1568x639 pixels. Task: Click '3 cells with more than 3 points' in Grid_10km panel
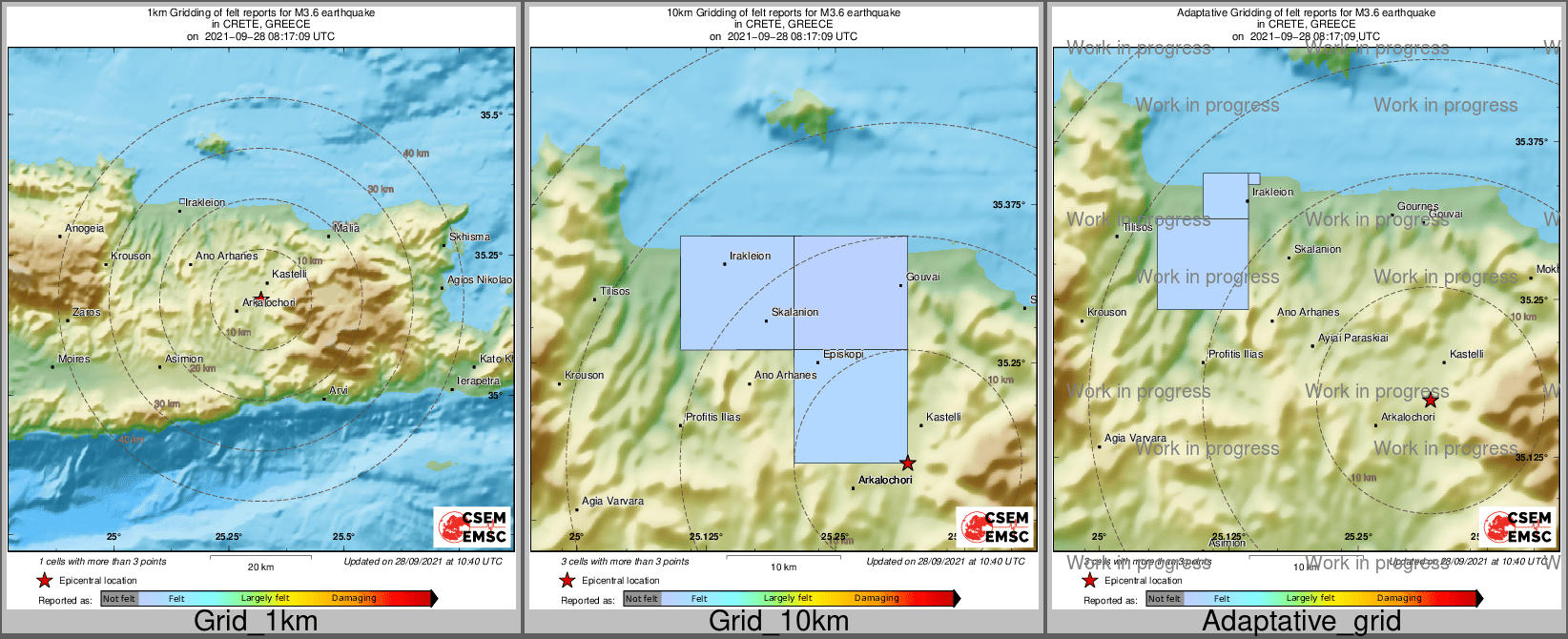click(x=626, y=561)
